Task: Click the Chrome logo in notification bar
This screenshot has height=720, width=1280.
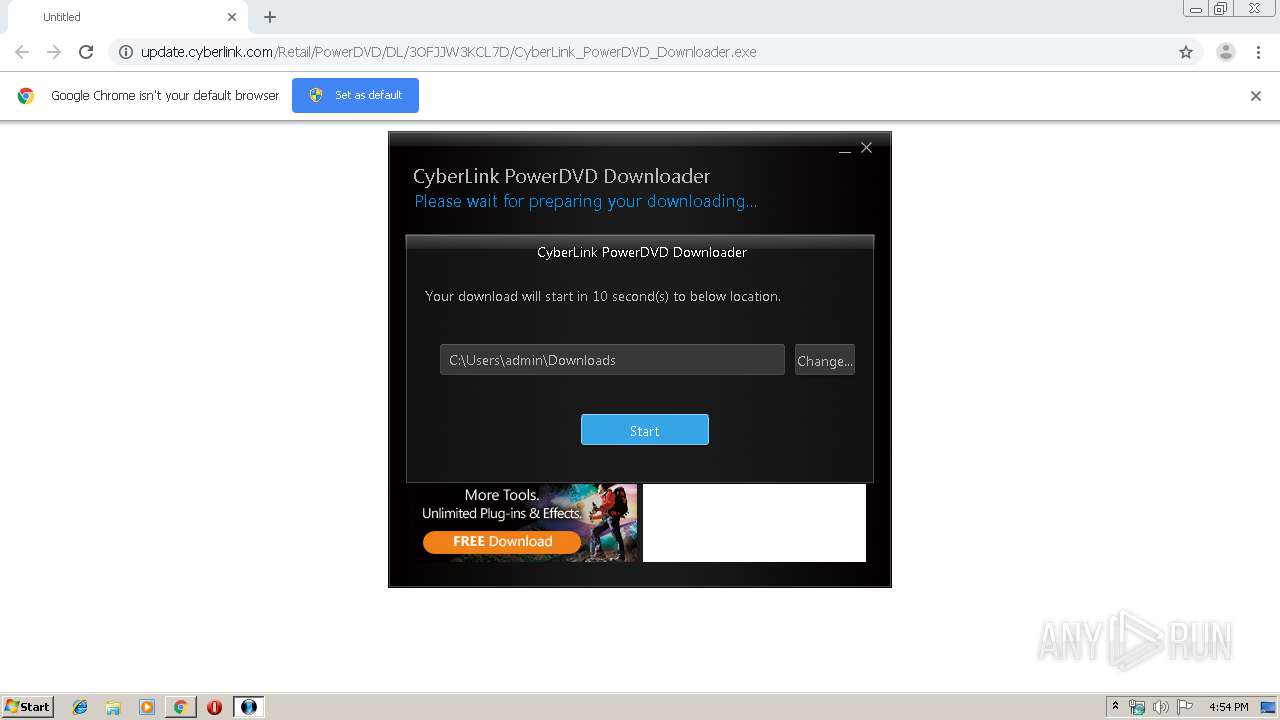Action: 26,96
